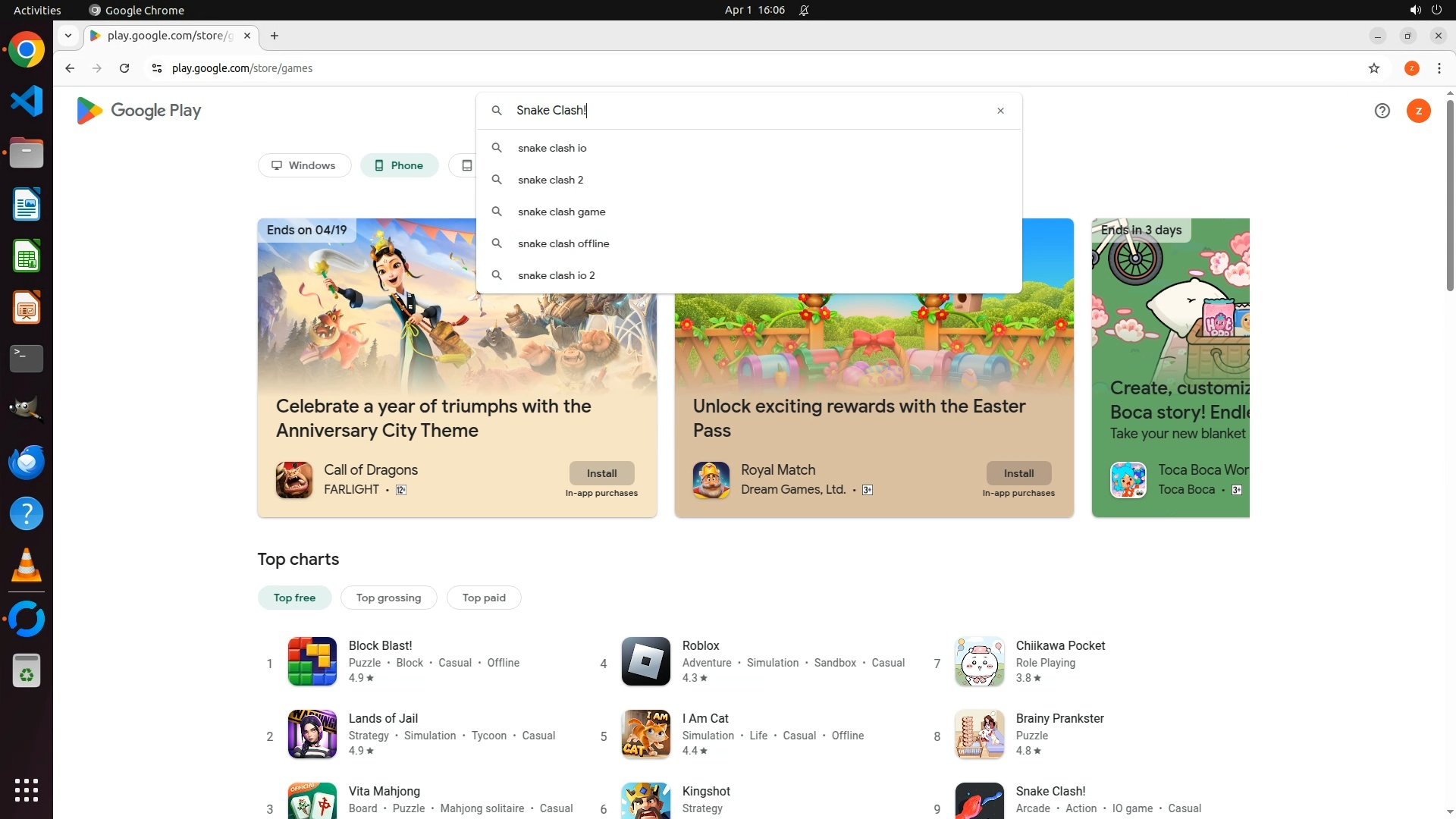Image resolution: width=1456 pixels, height=819 pixels.
Task: Install Royal Match
Action: point(1018,473)
